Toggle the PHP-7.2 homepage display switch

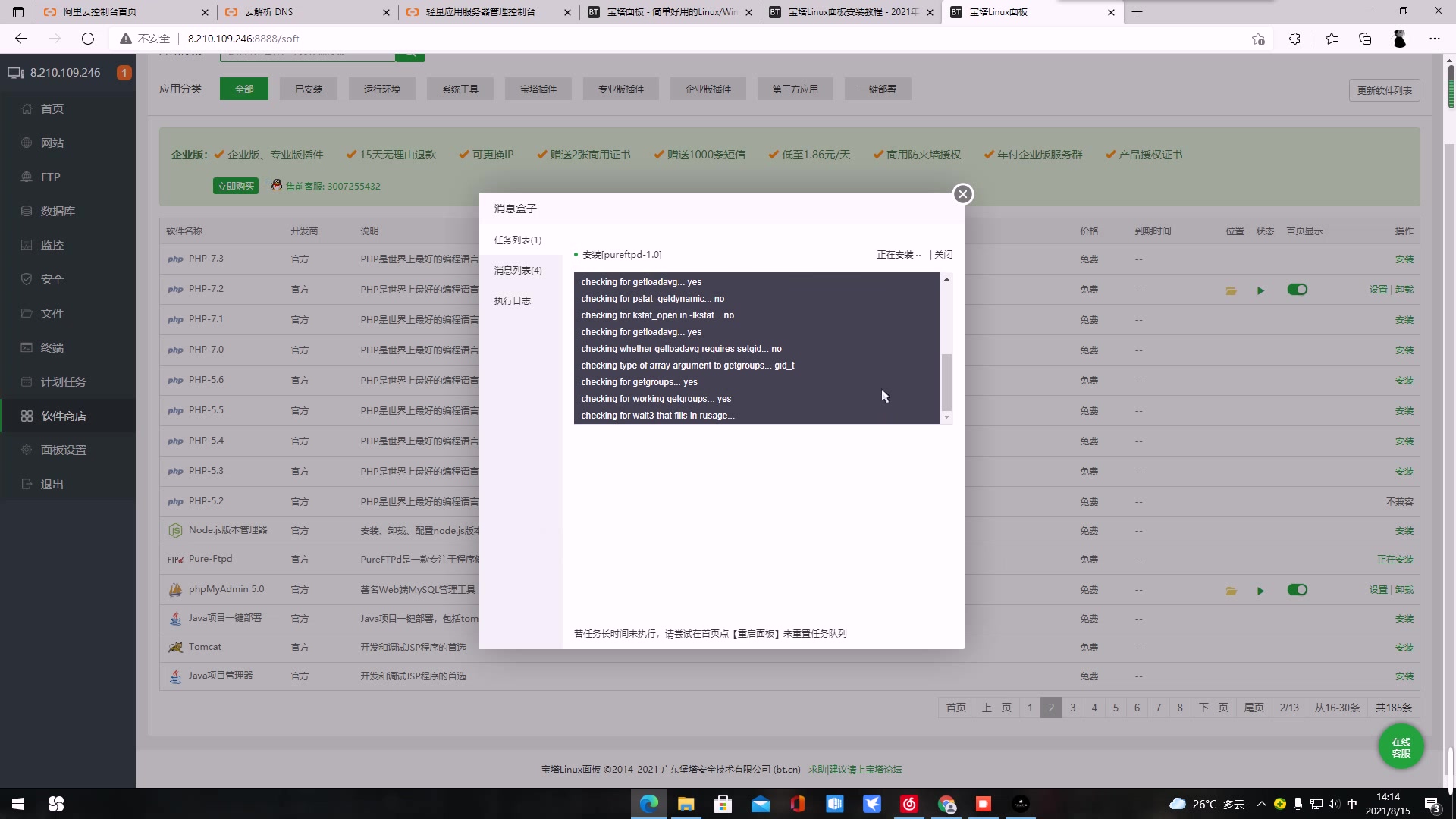1297,290
